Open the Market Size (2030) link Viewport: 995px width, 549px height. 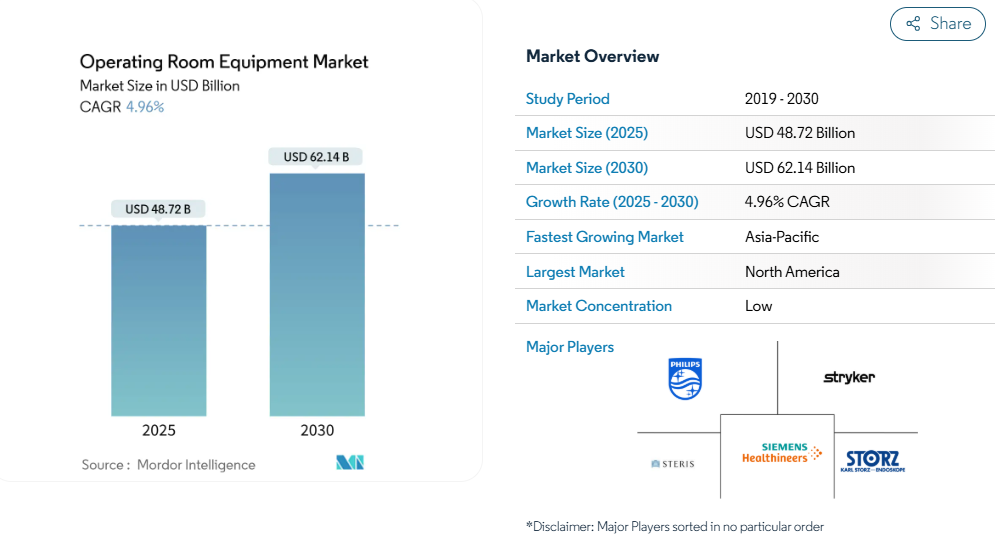click(587, 168)
